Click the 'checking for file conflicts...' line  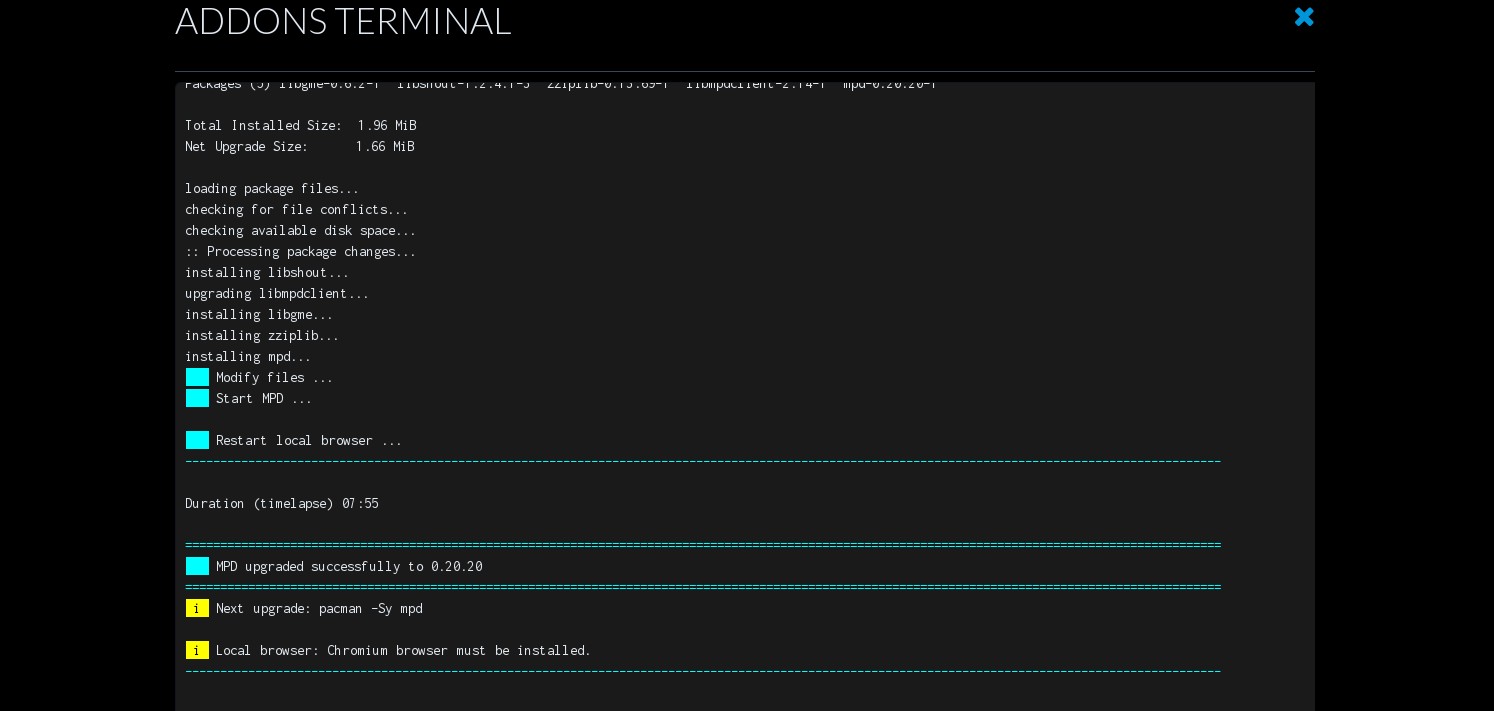tap(296, 209)
